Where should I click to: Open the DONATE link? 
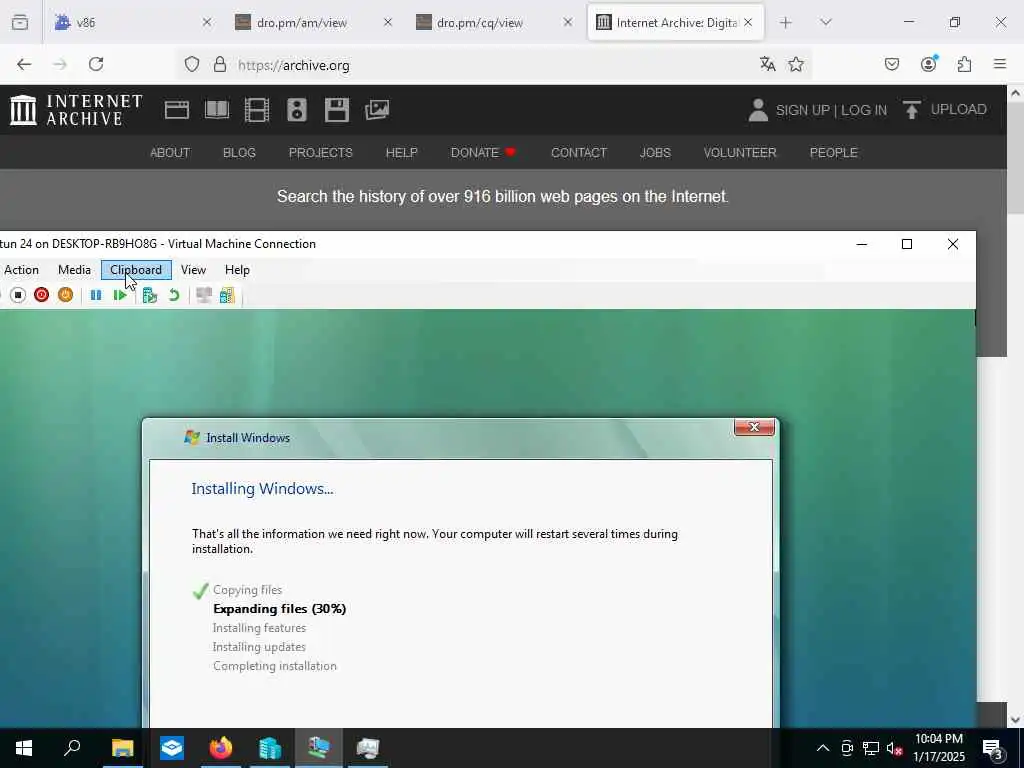coord(483,153)
